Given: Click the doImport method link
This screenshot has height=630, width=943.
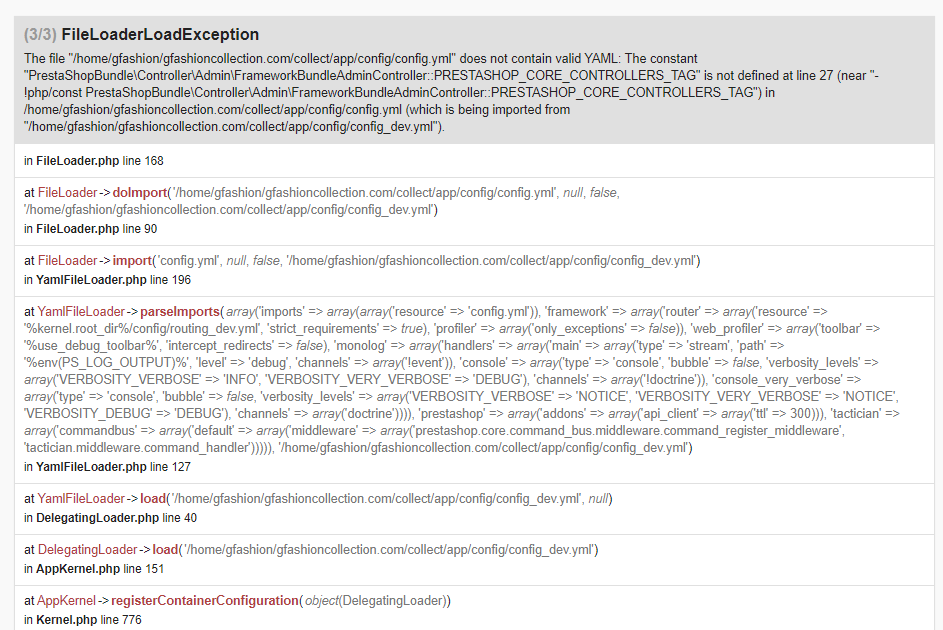Looking at the screenshot, I should [x=140, y=192].
